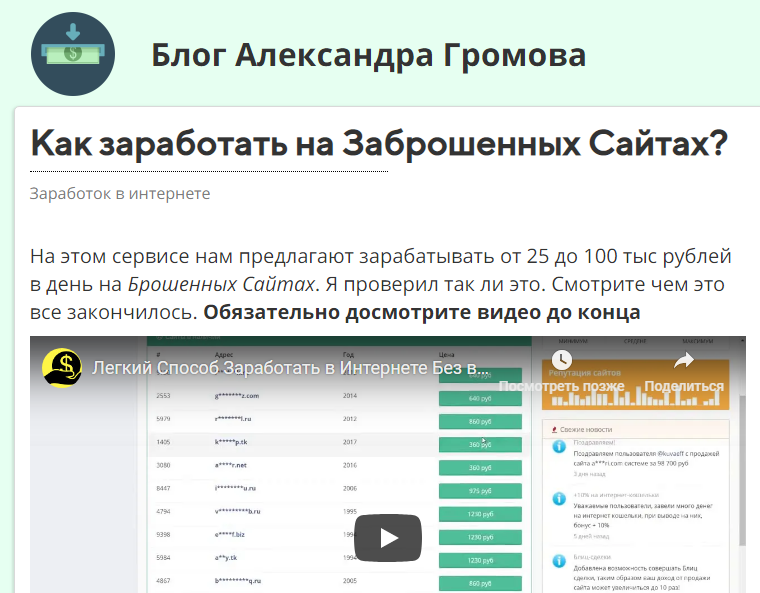Image resolution: width=760 pixels, height=593 pixels.
Task: Click the video channel avatar with dollar sign
Action: tap(62, 368)
